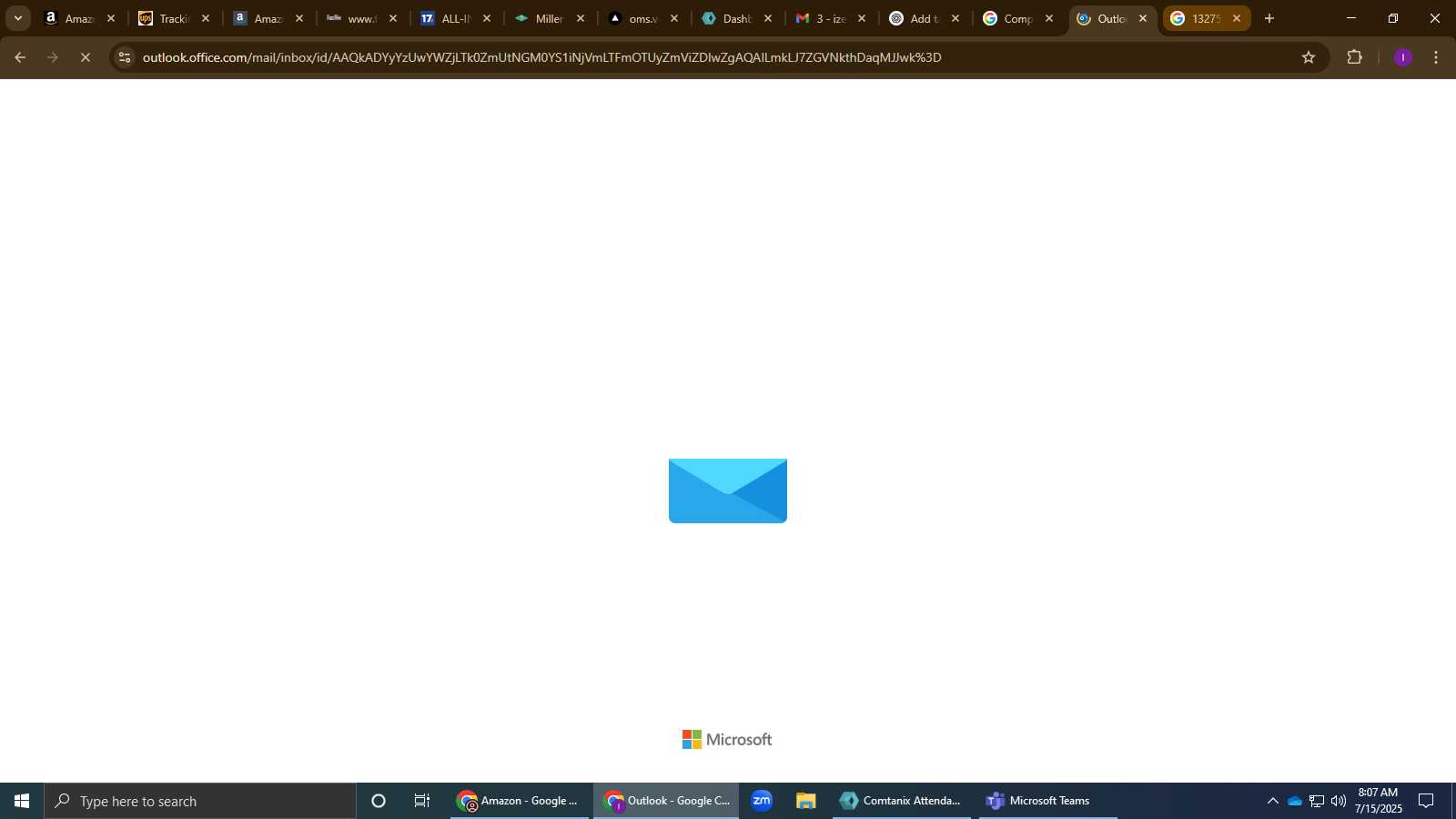
Task: Show hidden system tray icons
Action: click(1273, 801)
